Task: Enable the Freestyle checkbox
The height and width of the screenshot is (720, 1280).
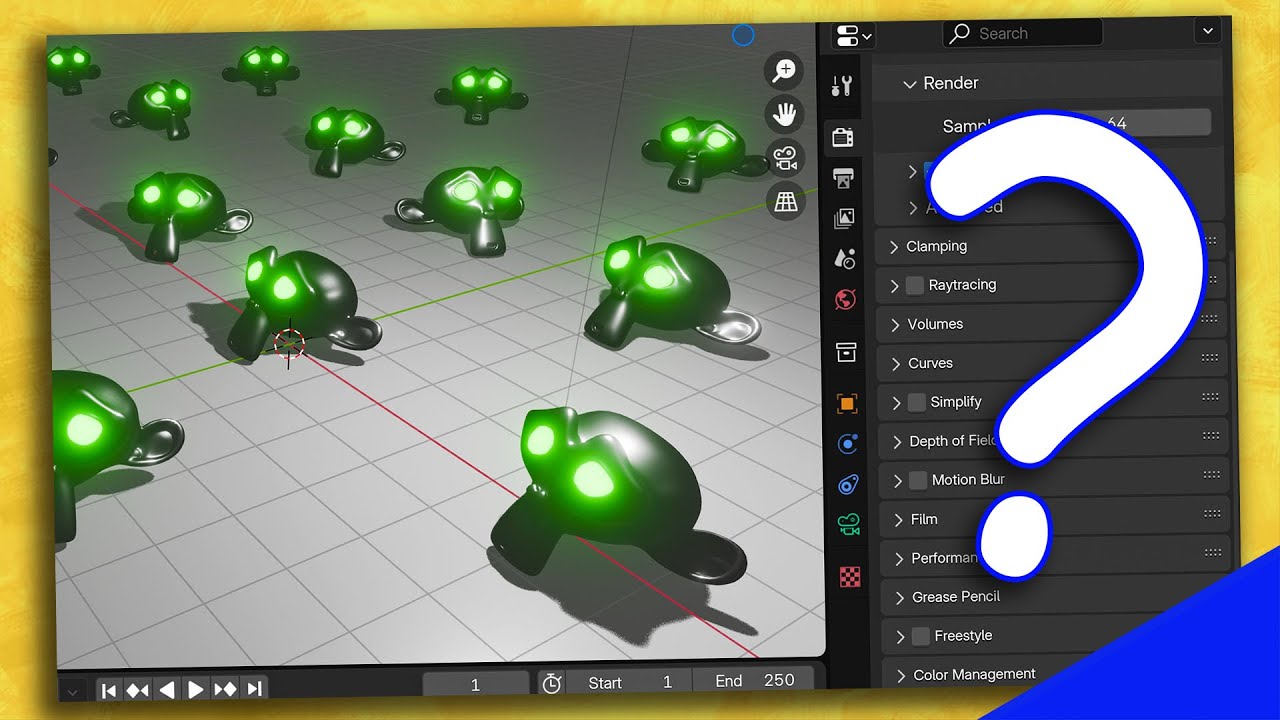Action: [921, 636]
